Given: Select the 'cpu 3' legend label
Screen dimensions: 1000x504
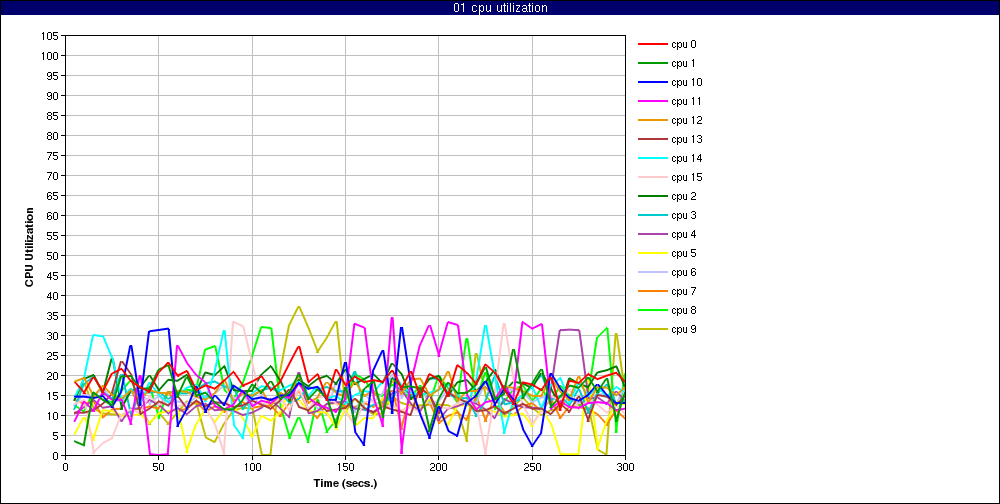Looking at the screenshot, I should point(684,216).
